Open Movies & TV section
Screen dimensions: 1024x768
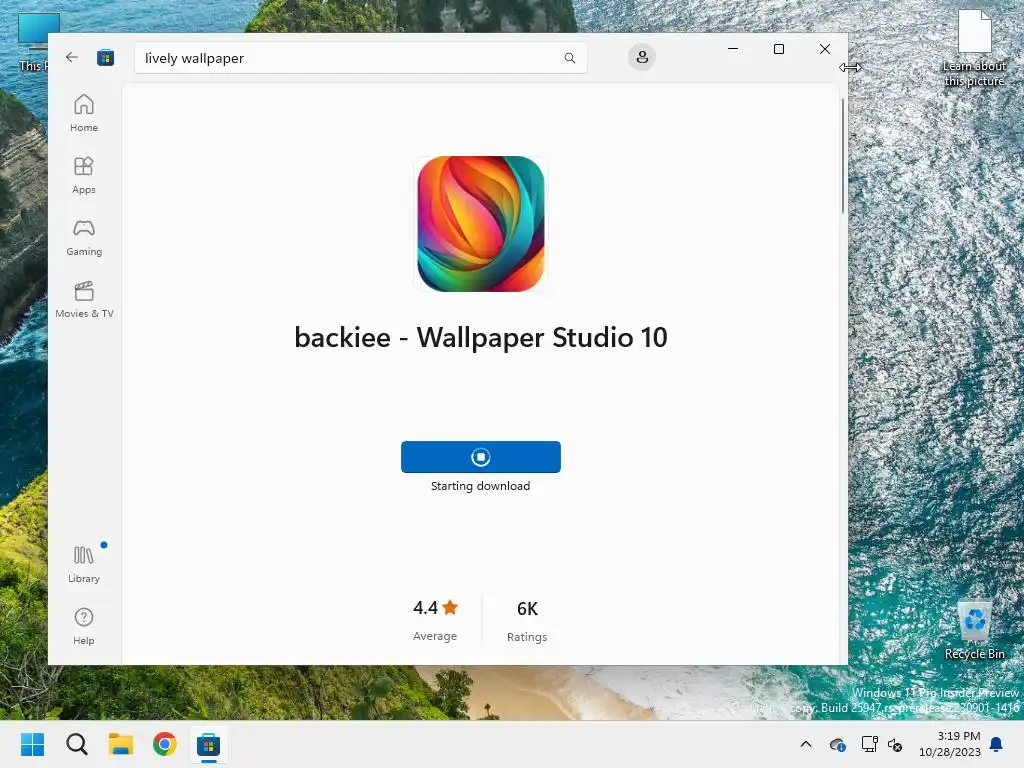[x=84, y=299]
